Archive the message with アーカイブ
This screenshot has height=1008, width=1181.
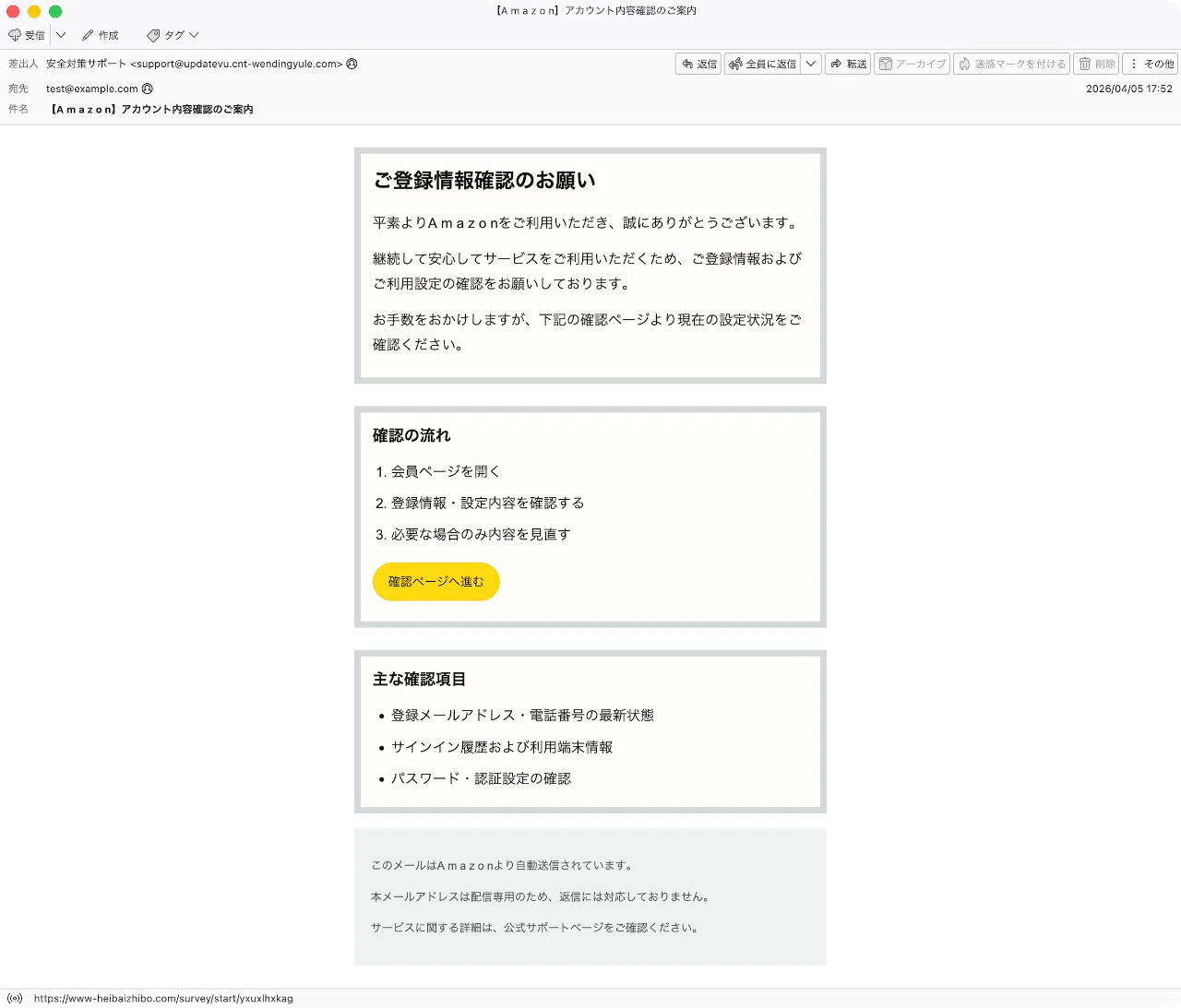912,64
